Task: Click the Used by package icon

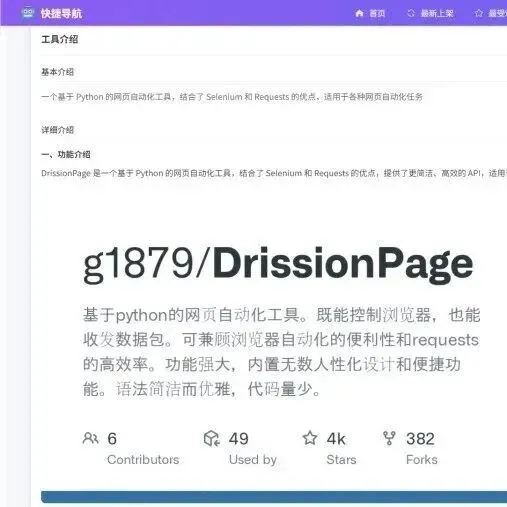Action: point(212,438)
